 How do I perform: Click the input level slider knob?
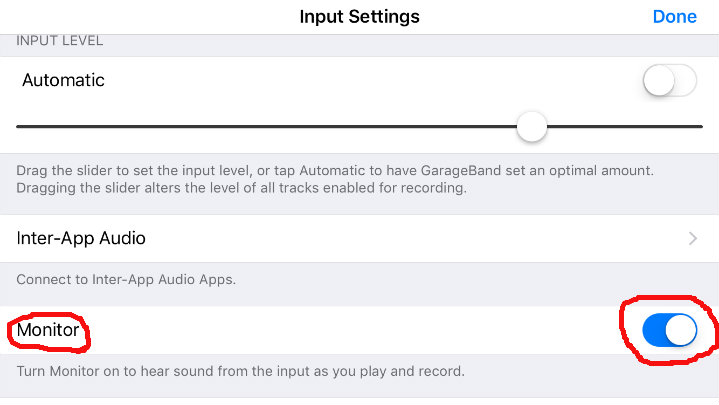[531, 127]
